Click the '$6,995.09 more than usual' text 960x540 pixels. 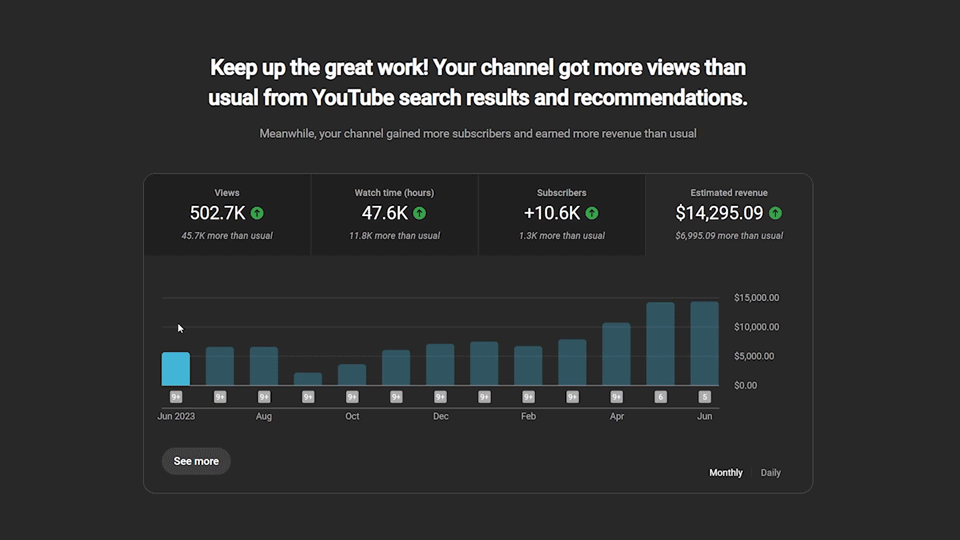729,236
